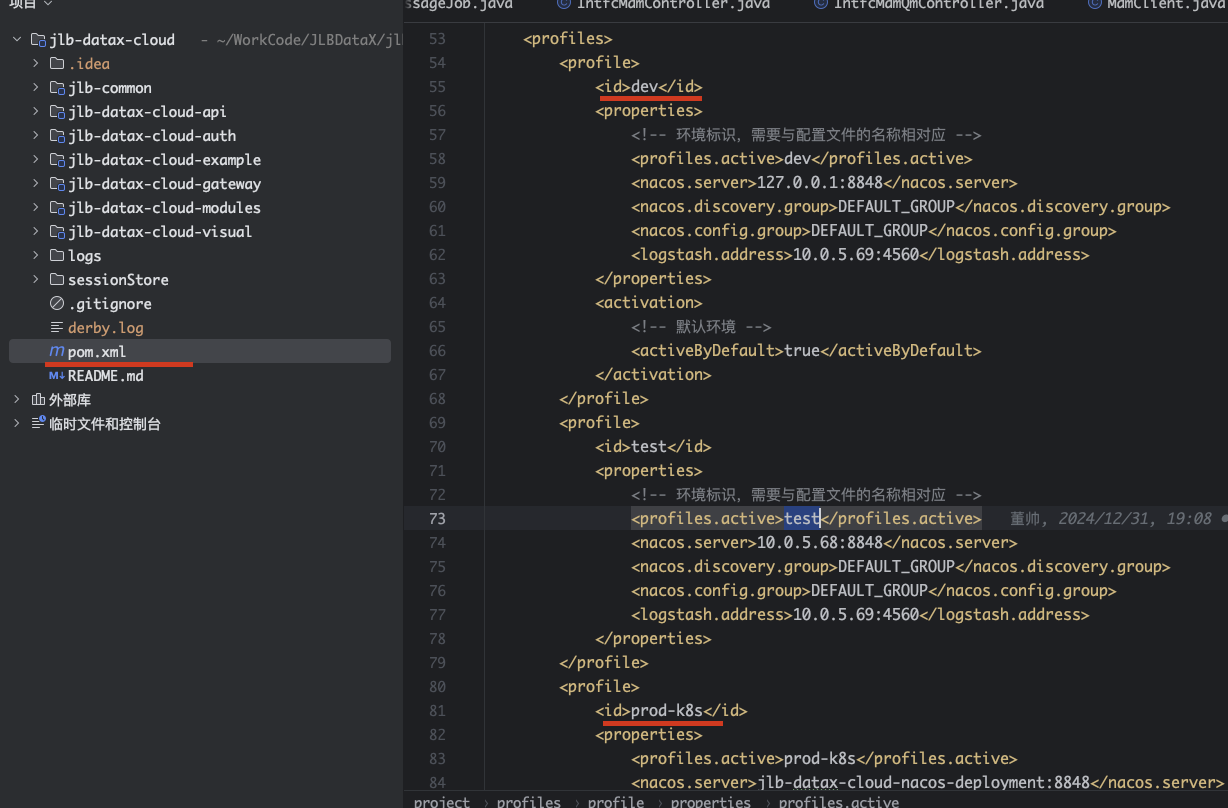Click the jlb-datax-cloud-gateway module folder icon
1228x808 pixels.
click(x=57, y=184)
